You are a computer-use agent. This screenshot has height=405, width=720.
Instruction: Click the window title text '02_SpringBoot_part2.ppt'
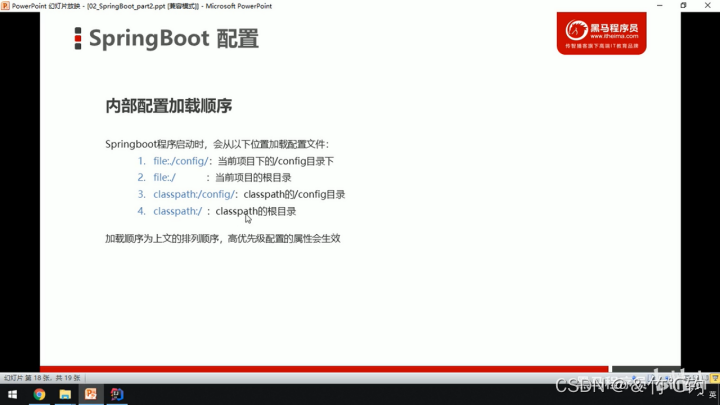point(125,6)
